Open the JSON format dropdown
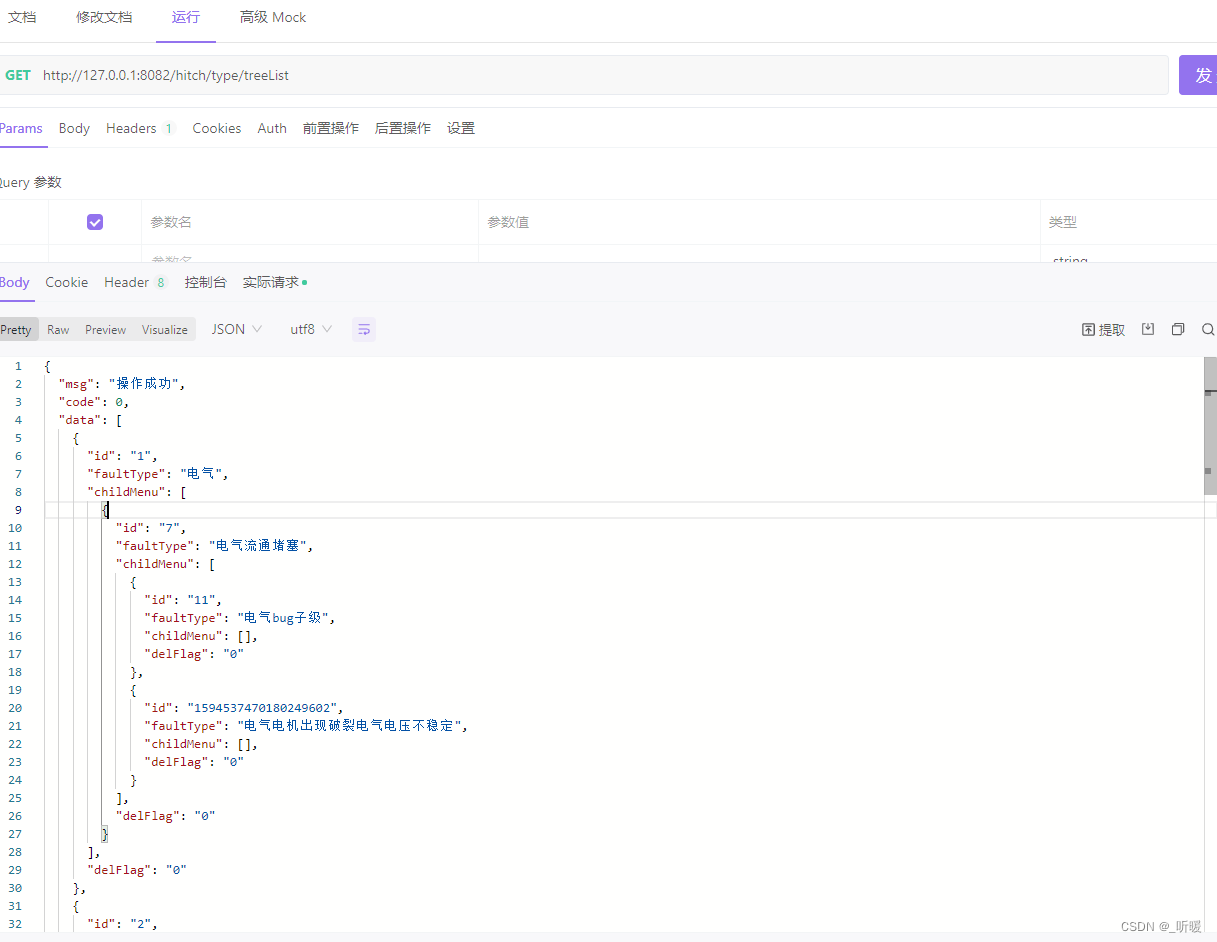Viewport: 1217px width, 942px height. tap(237, 329)
